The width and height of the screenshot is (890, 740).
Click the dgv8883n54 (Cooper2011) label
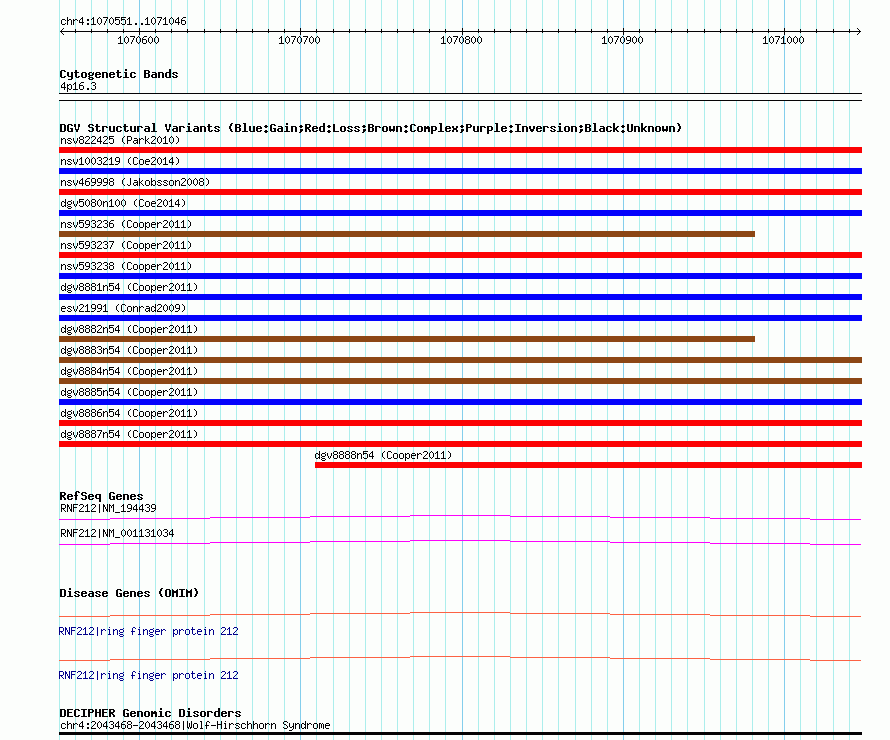click(129, 350)
